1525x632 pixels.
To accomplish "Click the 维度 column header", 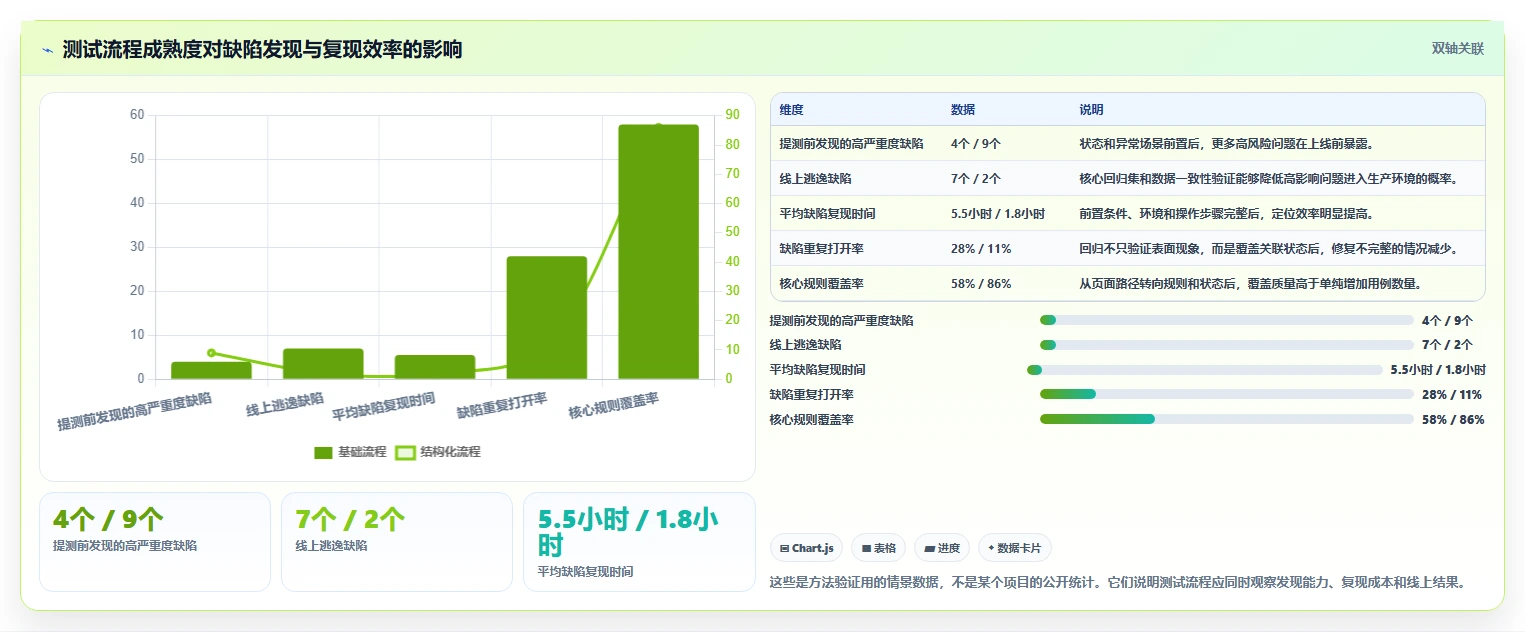I will [791, 110].
